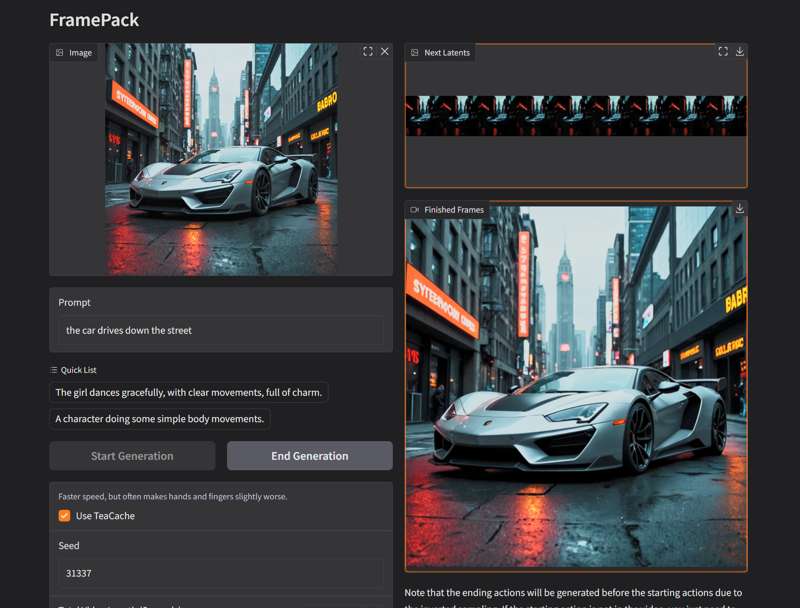Image resolution: width=800 pixels, height=608 pixels.
Task: Expand Next Latents preview to fullscreen
Action: [723, 52]
